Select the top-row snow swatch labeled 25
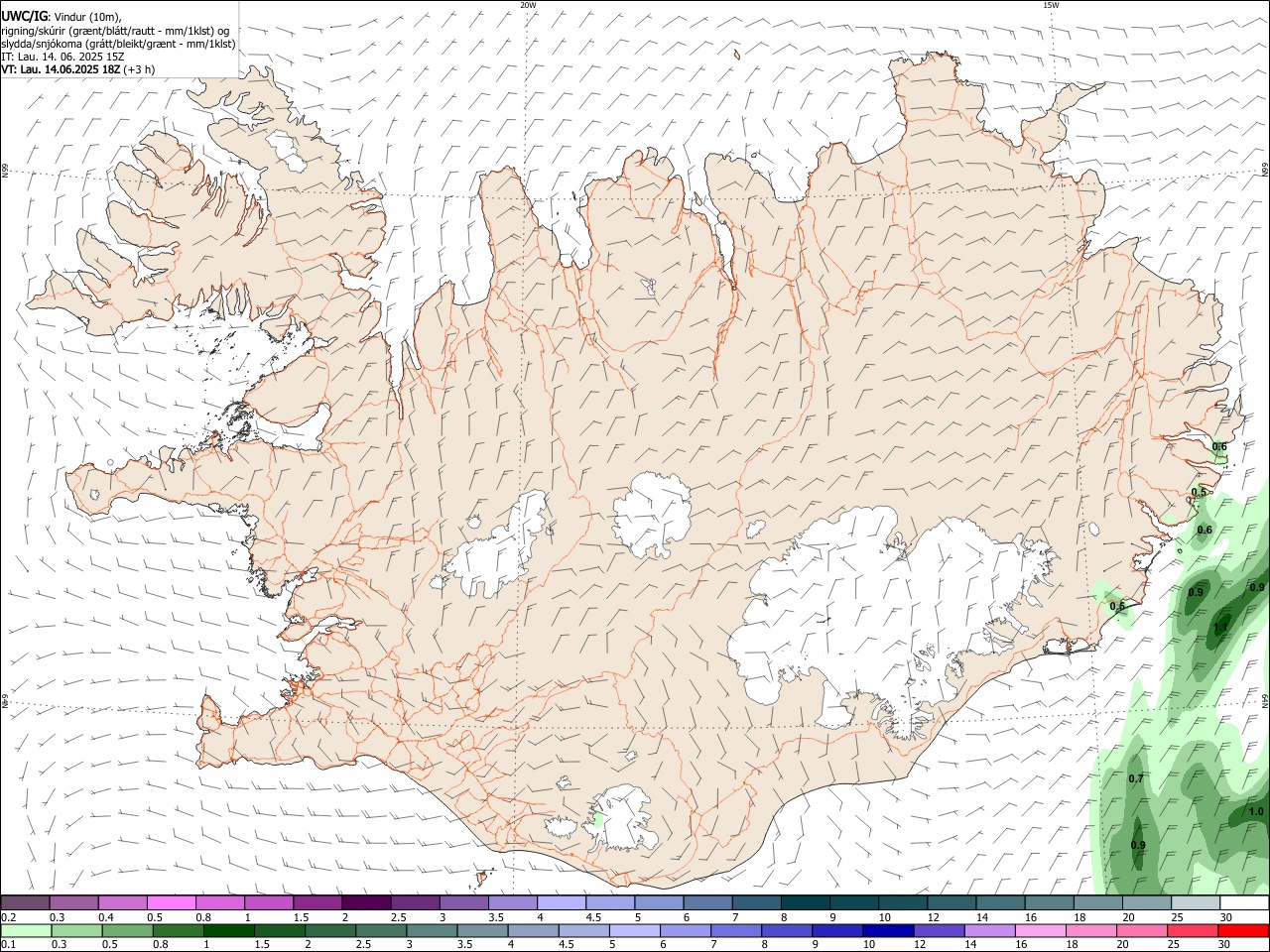Image resolution: width=1270 pixels, height=952 pixels. (1196, 902)
